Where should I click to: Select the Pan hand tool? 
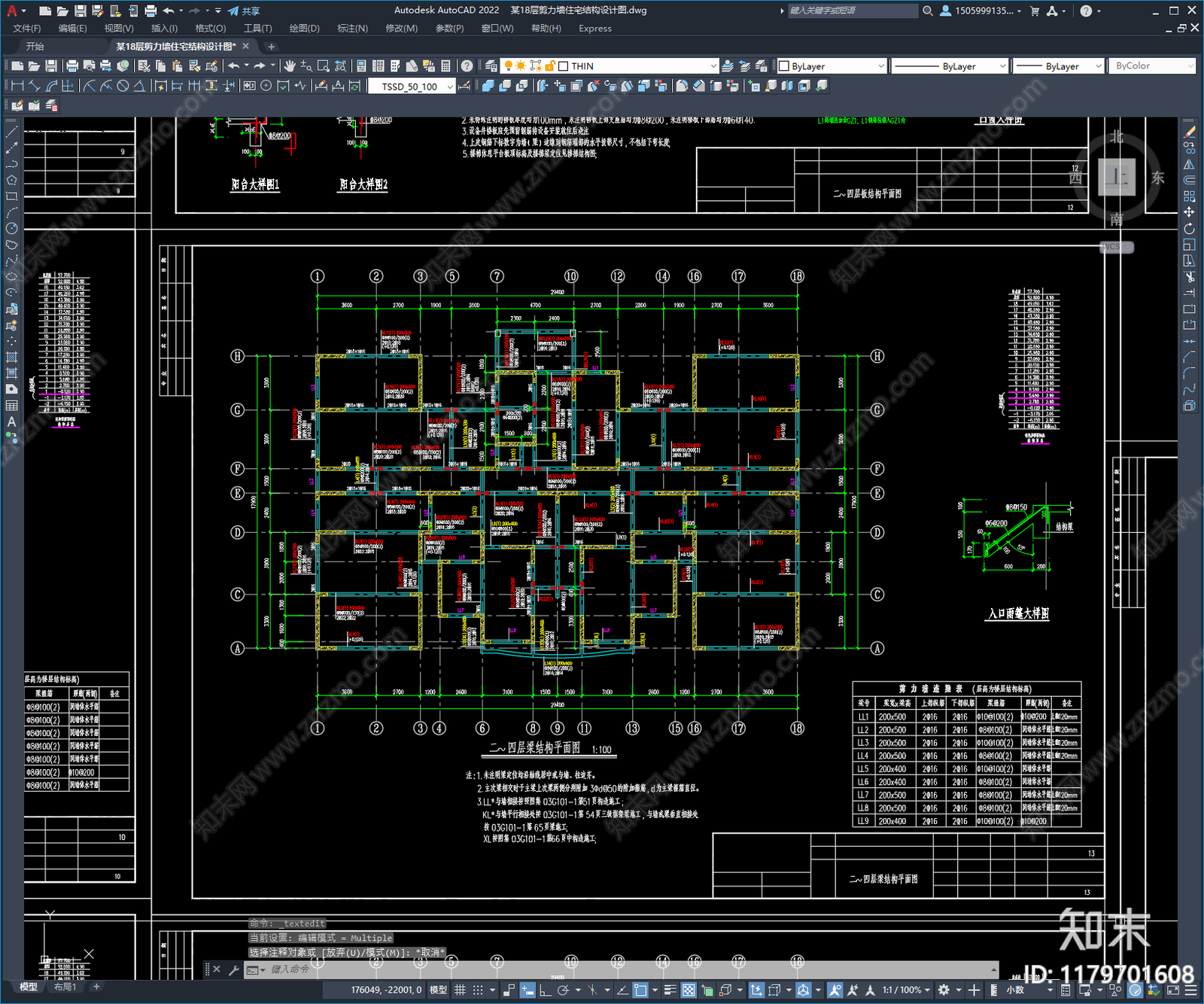(x=290, y=66)
